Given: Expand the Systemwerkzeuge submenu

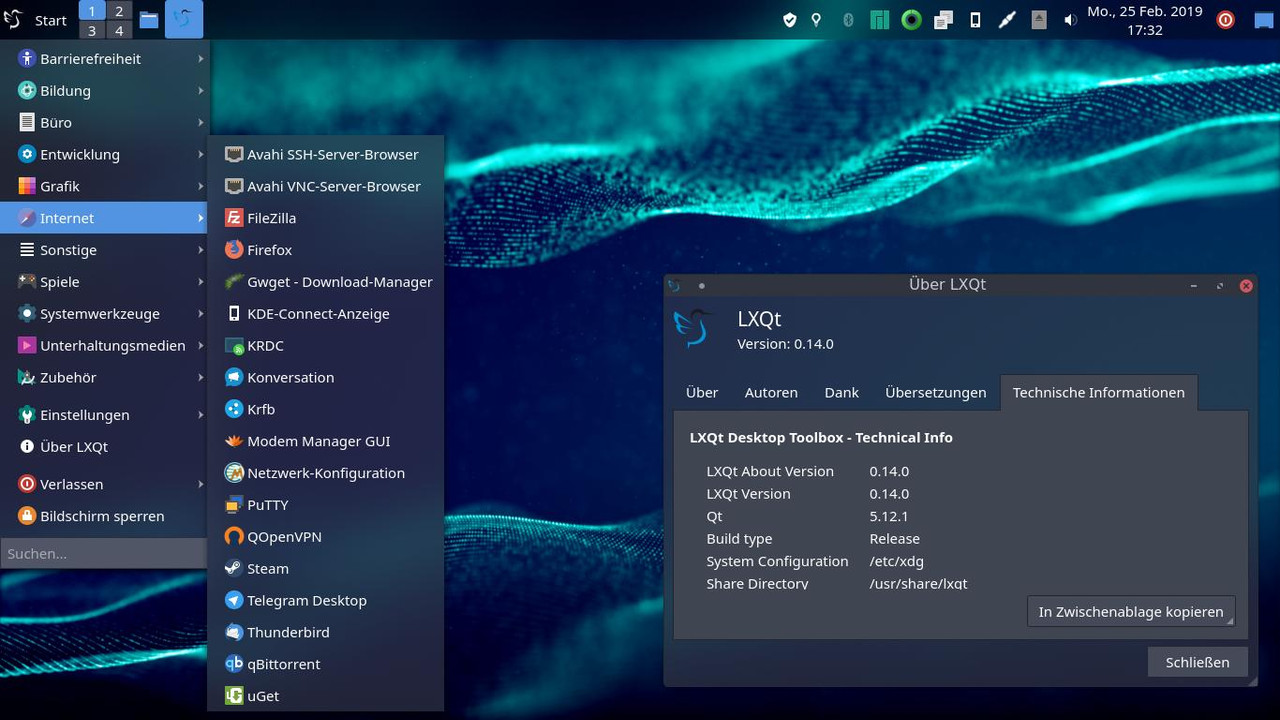Looking at the screenshot, I should 104,314.
